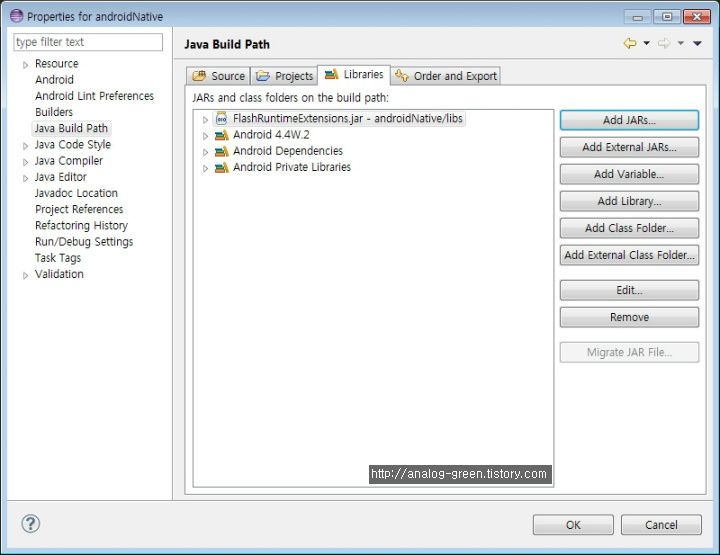Focus the type filter text field

[x=88, y=42]
